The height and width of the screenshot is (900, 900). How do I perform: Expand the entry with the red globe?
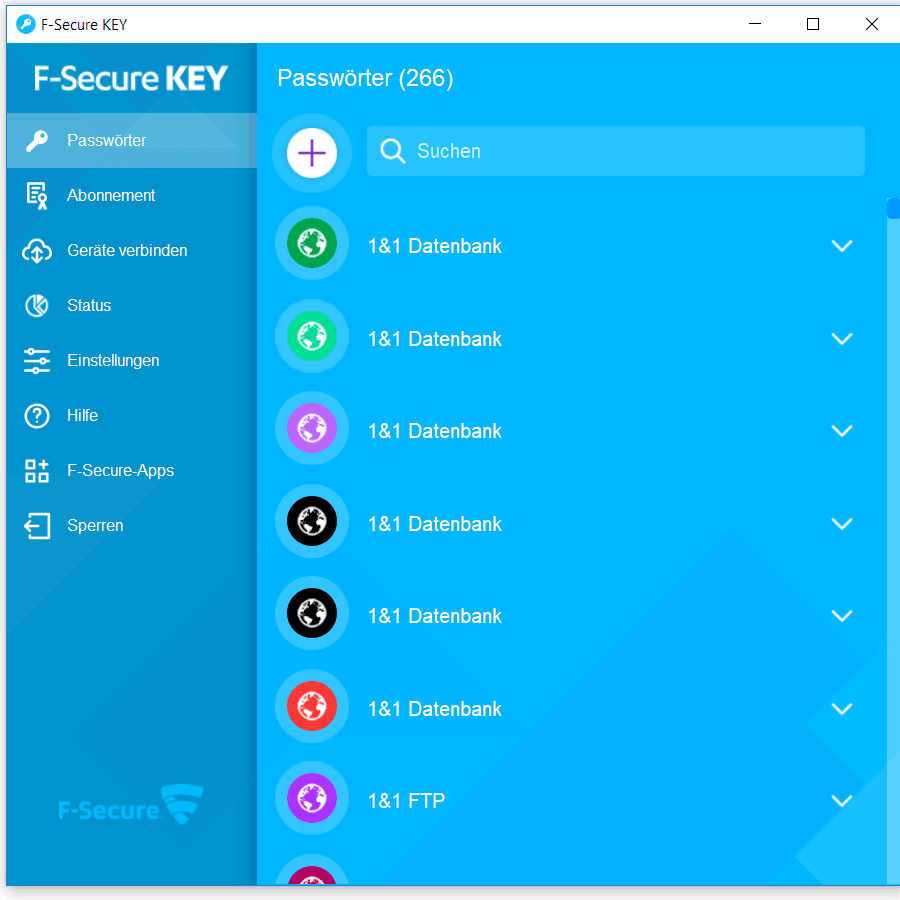point(841,709)
